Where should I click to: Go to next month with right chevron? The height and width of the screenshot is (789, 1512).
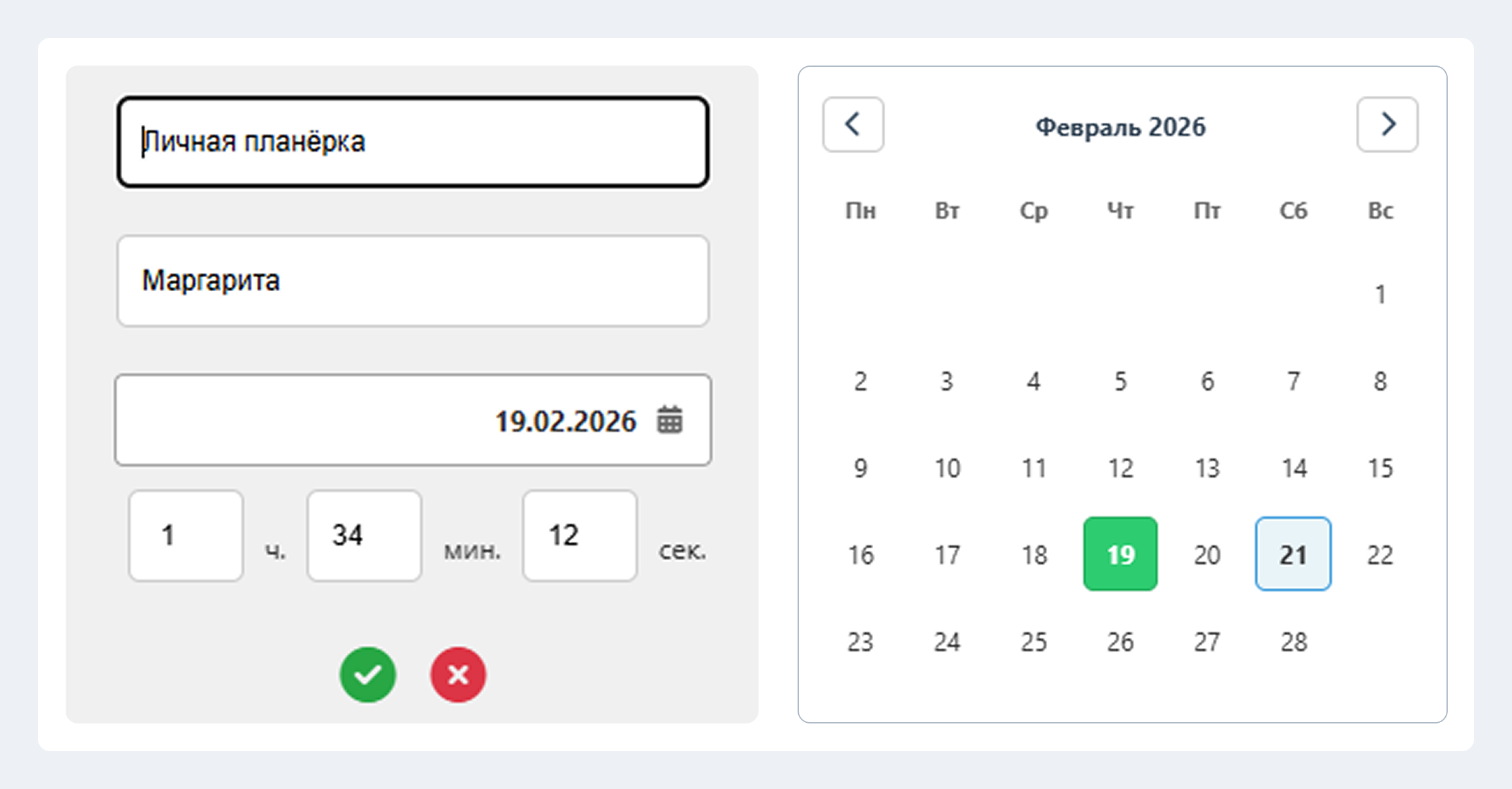click(x=1387, y=125)
